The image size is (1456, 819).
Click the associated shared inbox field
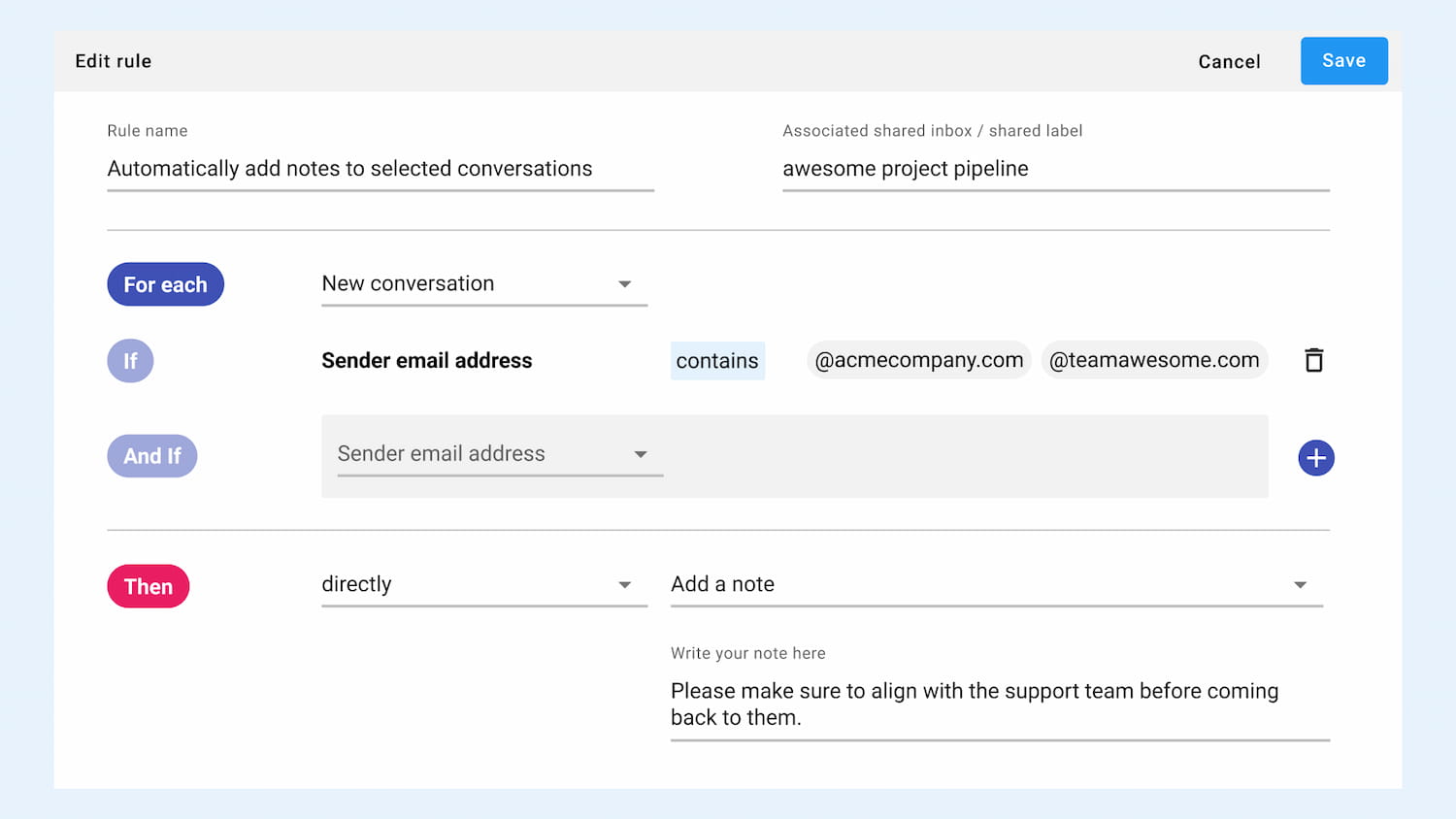point(1055,169)
